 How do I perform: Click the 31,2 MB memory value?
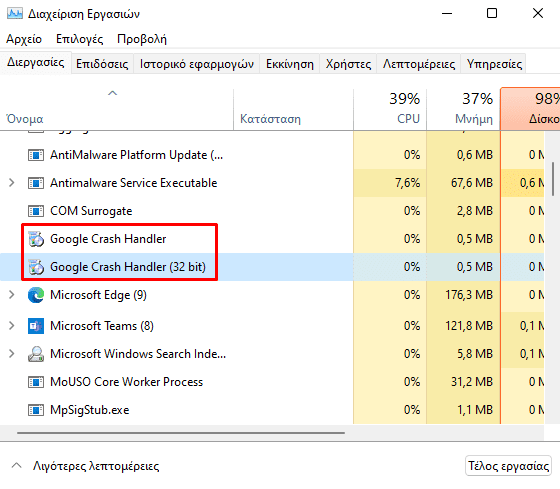pos(471,382)
